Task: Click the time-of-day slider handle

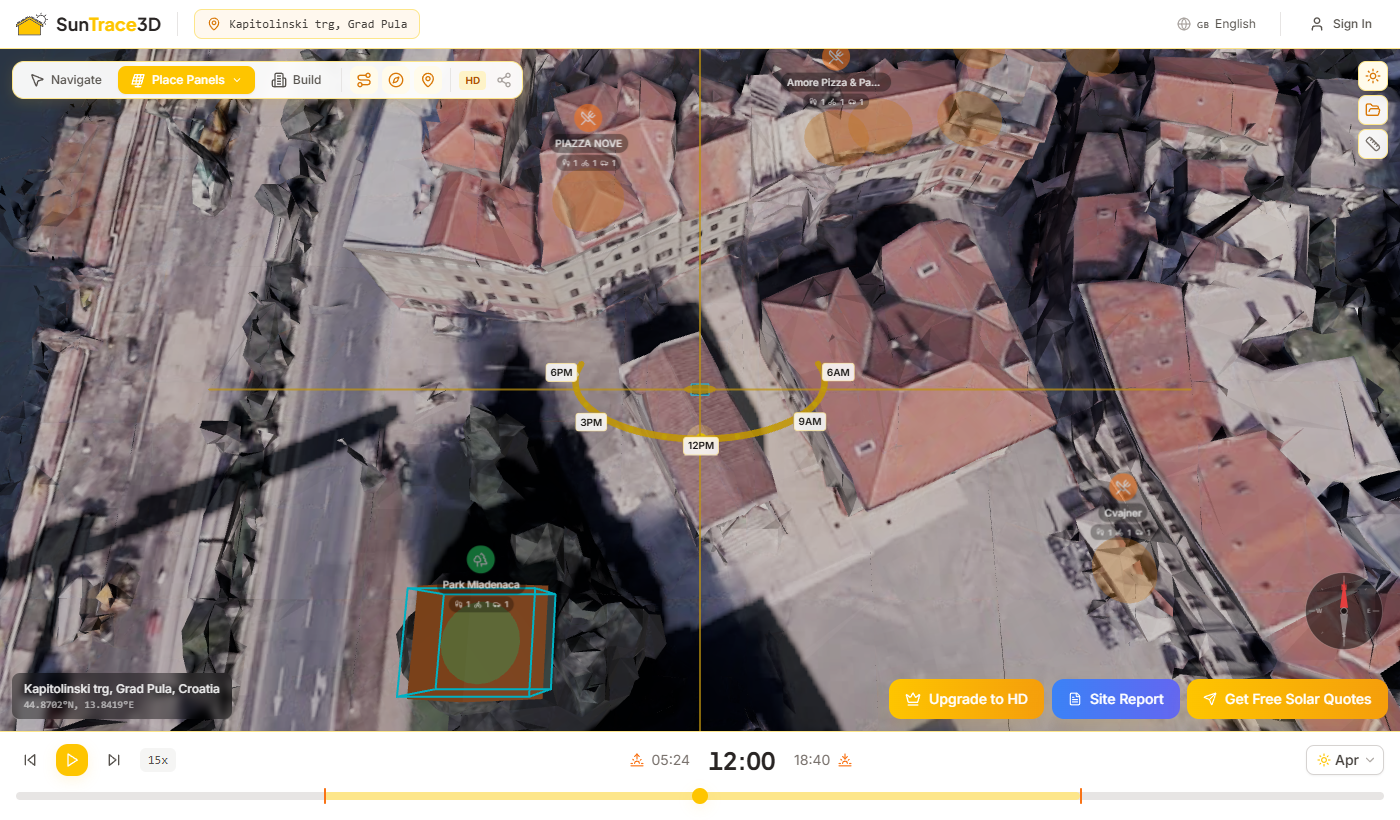Action: pos(700,796)
